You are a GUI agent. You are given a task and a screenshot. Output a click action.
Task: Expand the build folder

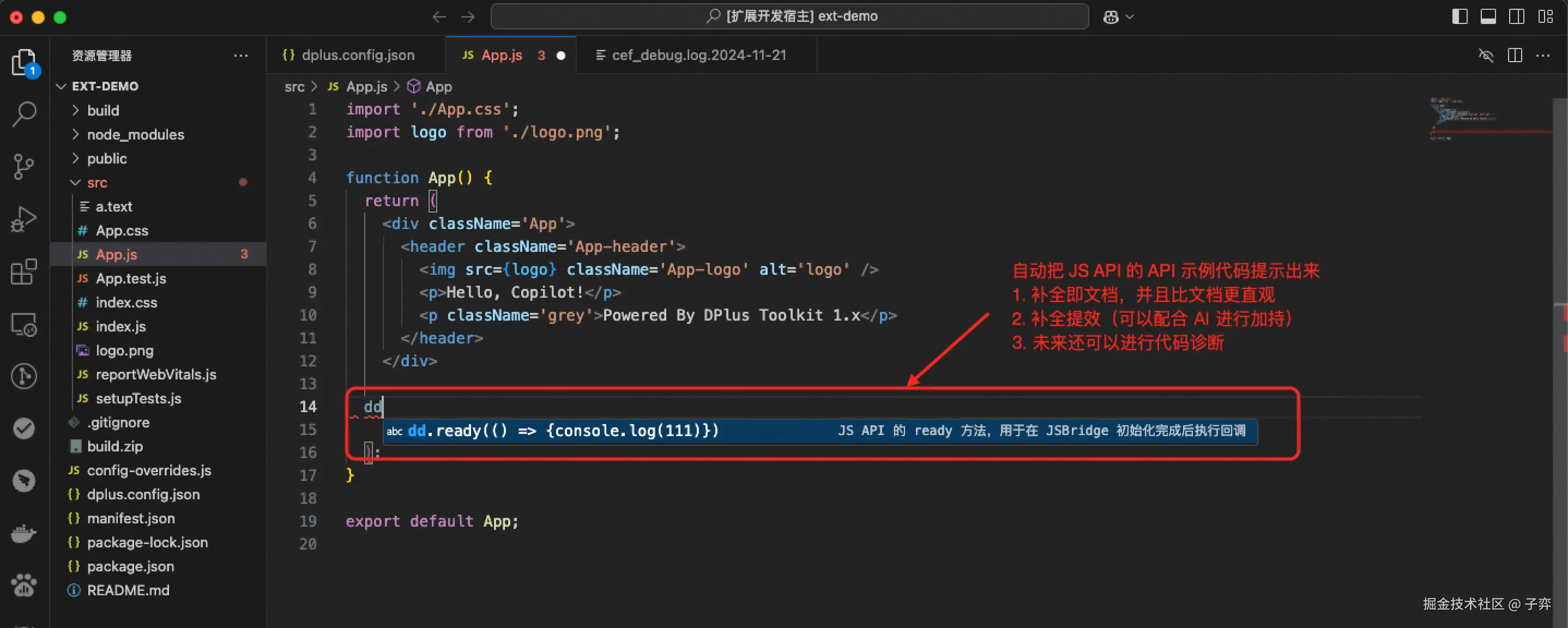pos(102,110)
